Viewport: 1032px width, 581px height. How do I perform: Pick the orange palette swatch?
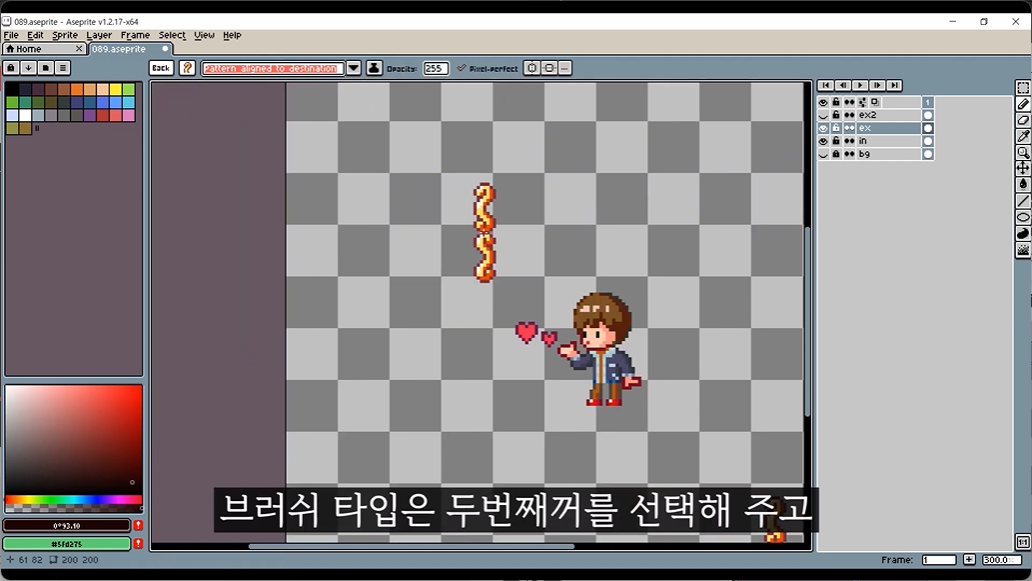point(77,89)
